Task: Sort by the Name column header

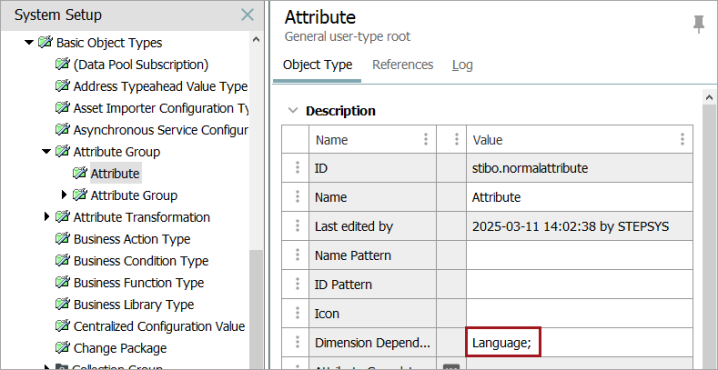Action: [332, 140]
